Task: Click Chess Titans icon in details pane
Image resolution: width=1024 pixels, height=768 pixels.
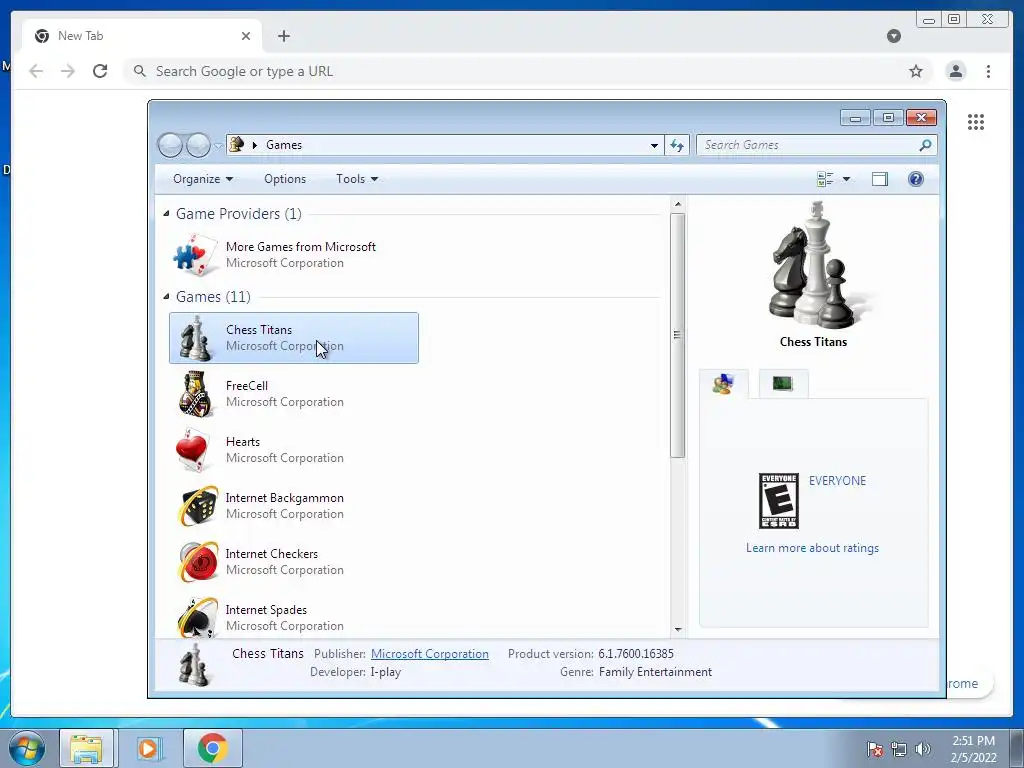Action: [195, 665]
